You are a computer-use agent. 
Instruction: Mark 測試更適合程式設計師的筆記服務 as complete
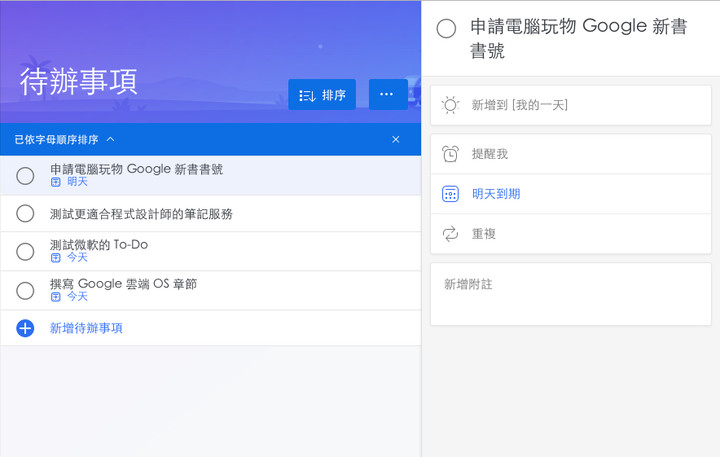click(x=25, y=214)
